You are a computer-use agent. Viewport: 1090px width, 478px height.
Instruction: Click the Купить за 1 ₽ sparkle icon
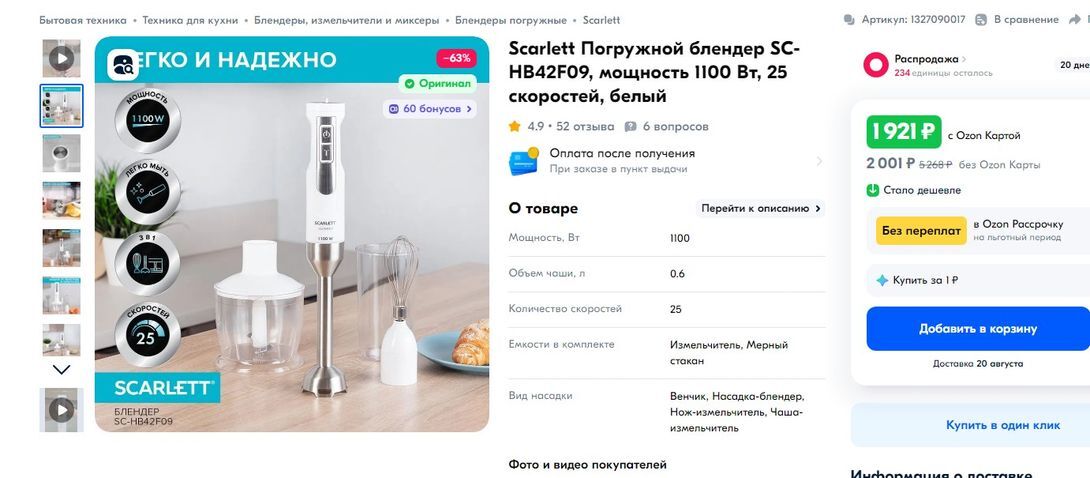[x=881, y=280]
